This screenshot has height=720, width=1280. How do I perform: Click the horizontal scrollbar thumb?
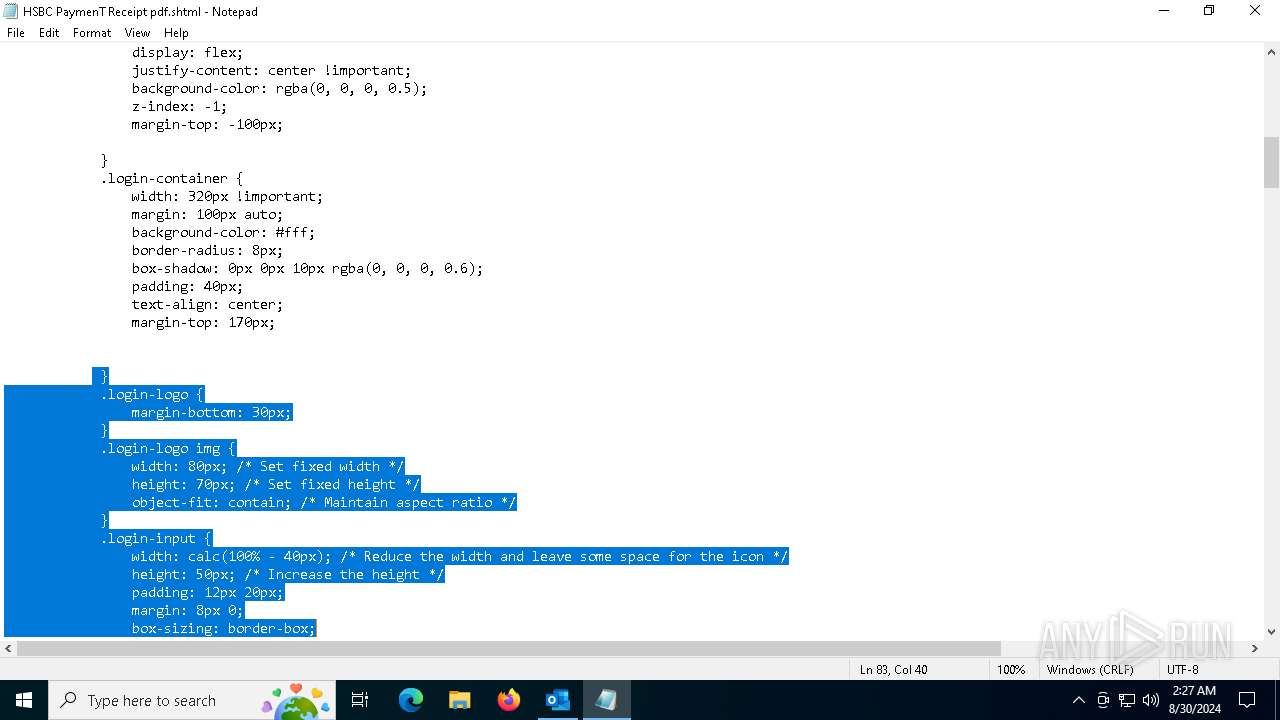coord(509,648)
